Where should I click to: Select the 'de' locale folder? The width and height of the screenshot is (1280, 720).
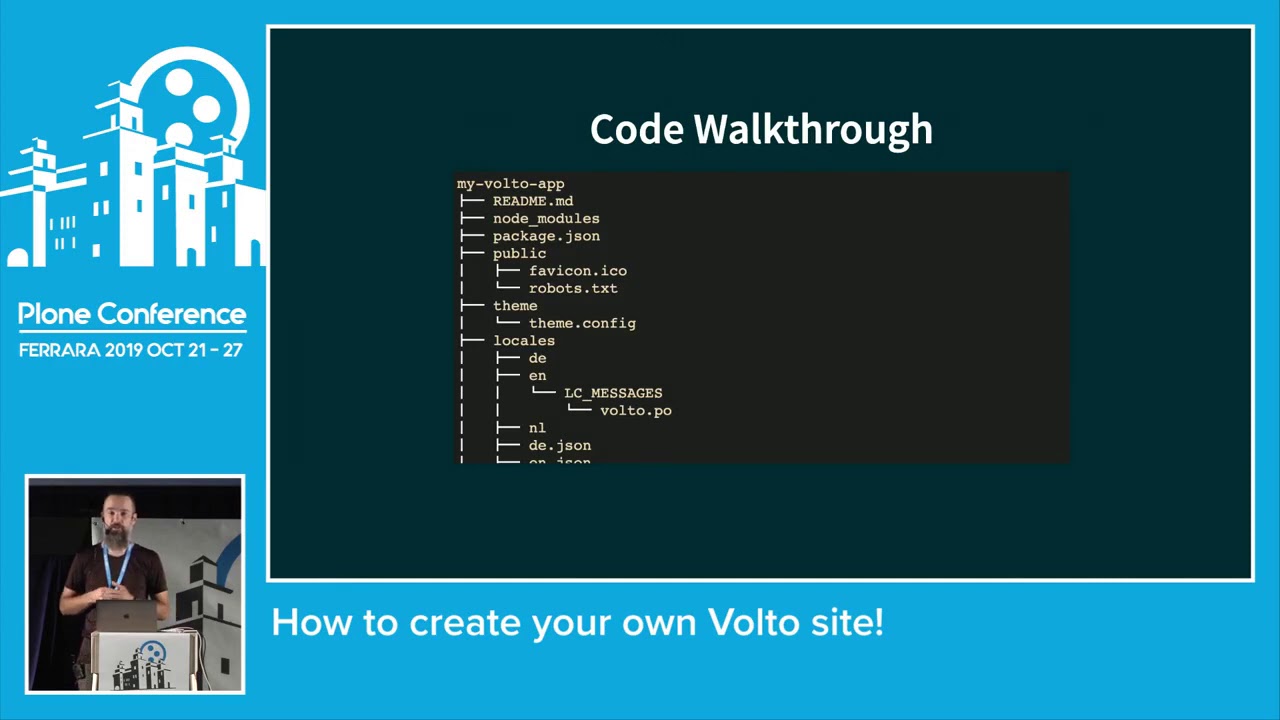tap(537, 358)
